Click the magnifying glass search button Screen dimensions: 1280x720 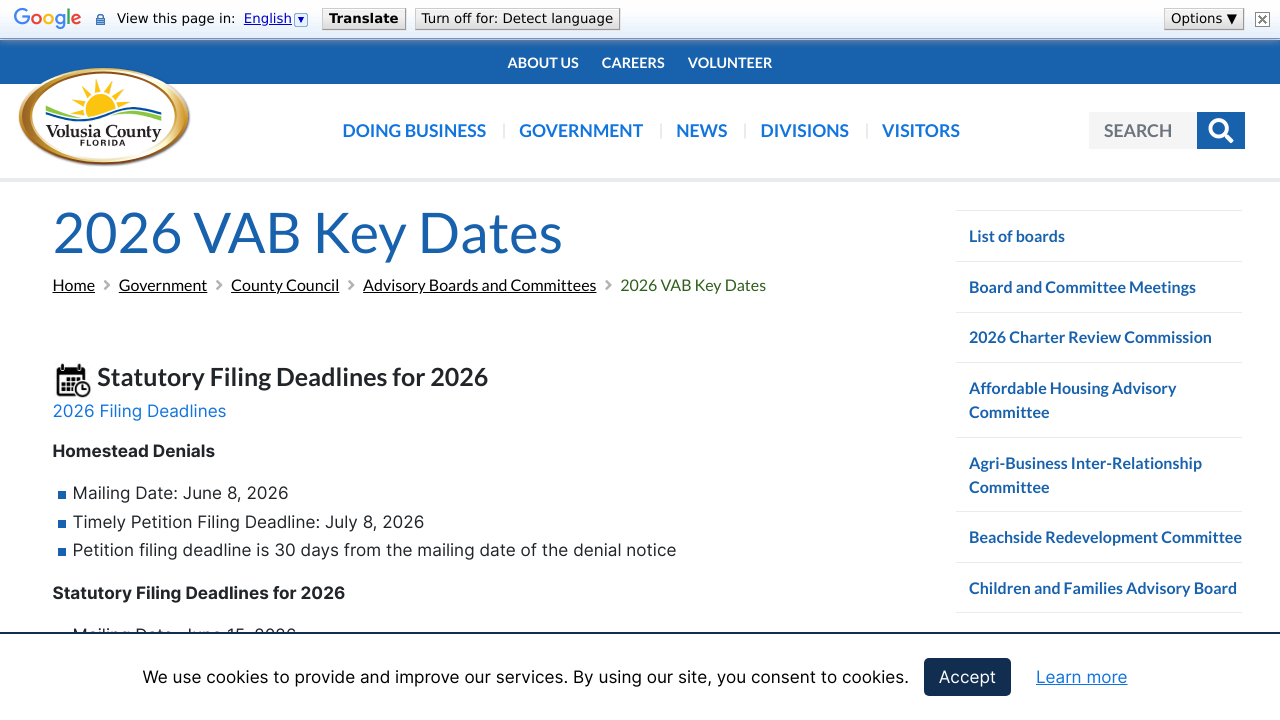click(1221, 130)
